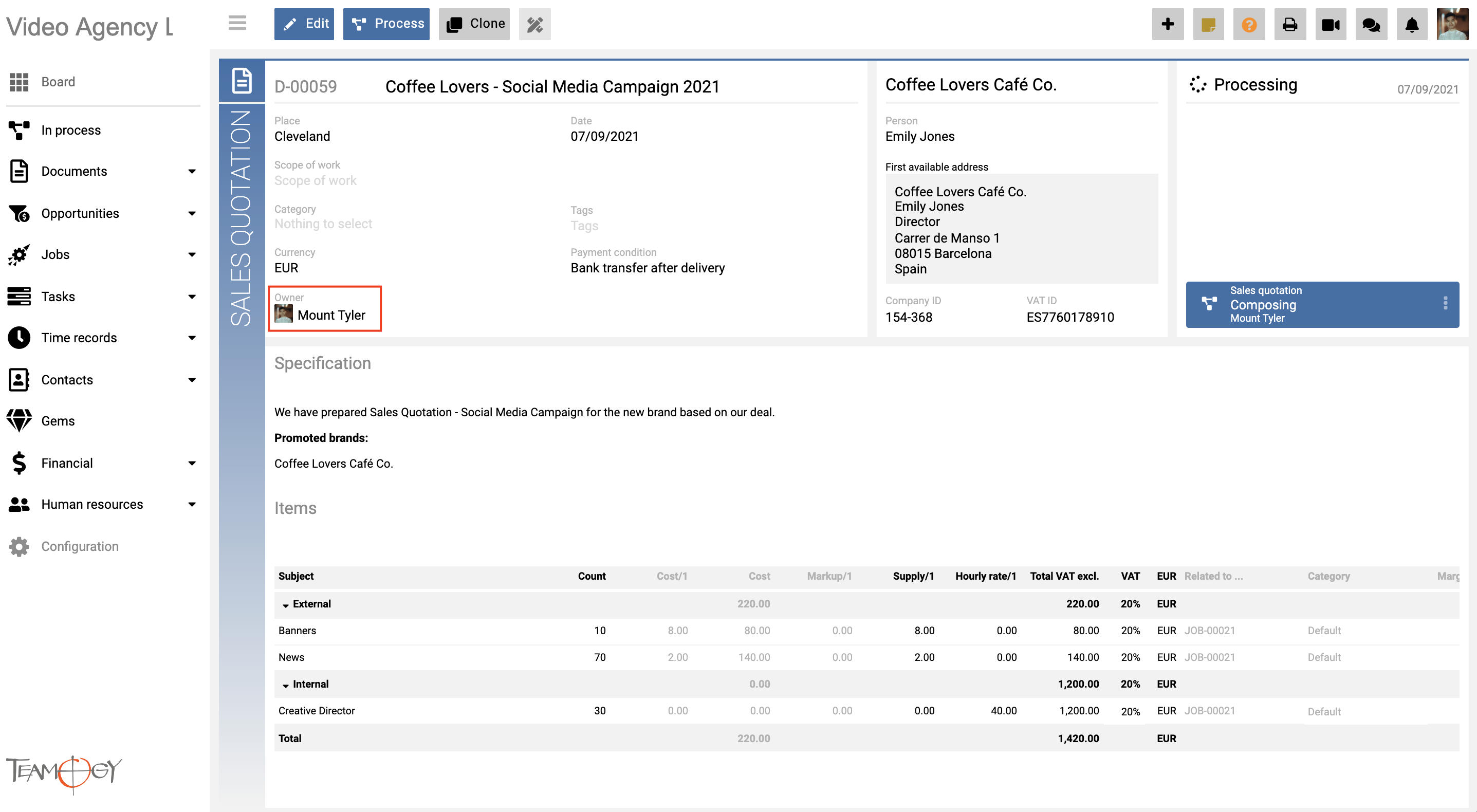The width and height of the screenshot is (1477, 812).
Task: Open JOB-00021 link in News row
Action: click(1209, 658)
